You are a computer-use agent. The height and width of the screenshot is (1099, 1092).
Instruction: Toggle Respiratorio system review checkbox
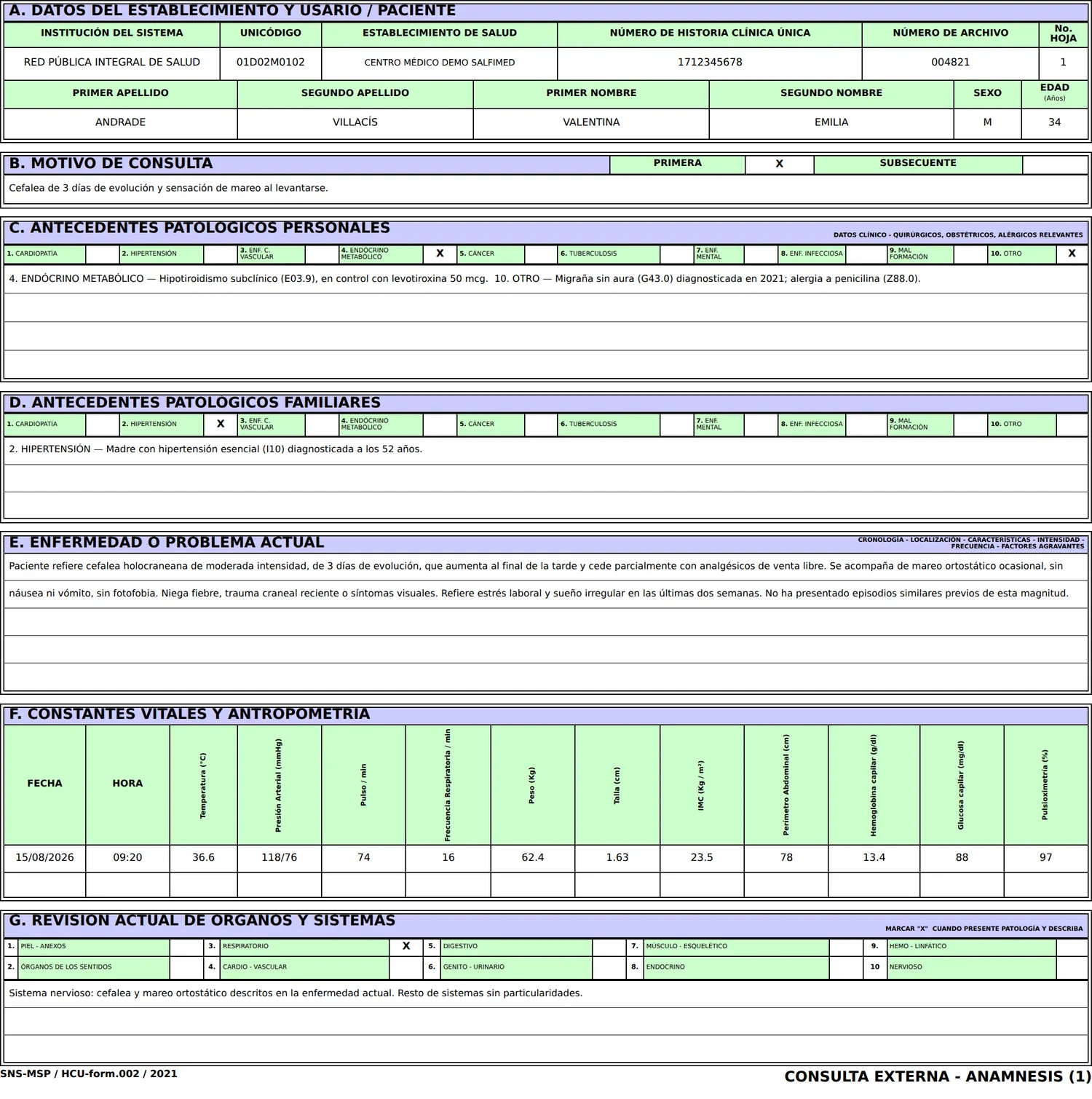pyautogui.click(x=406, y=947)
